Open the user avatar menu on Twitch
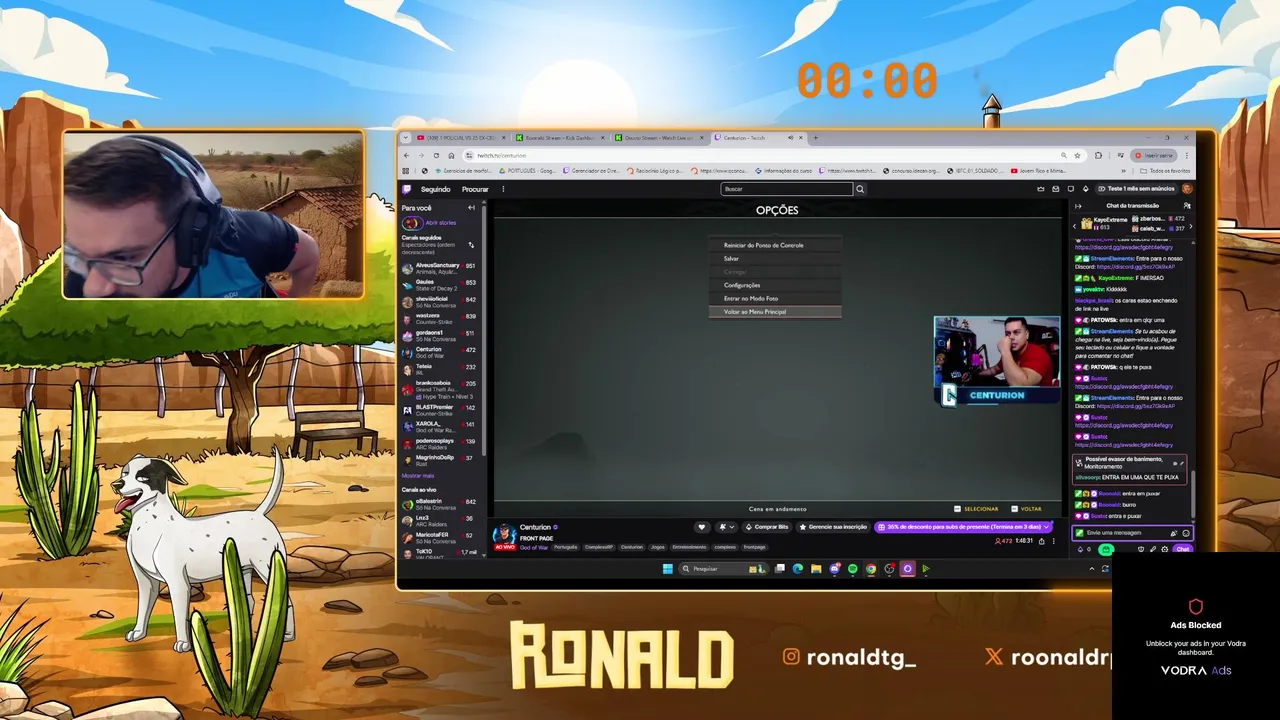1280x720 pixels. click(1187, 189)
